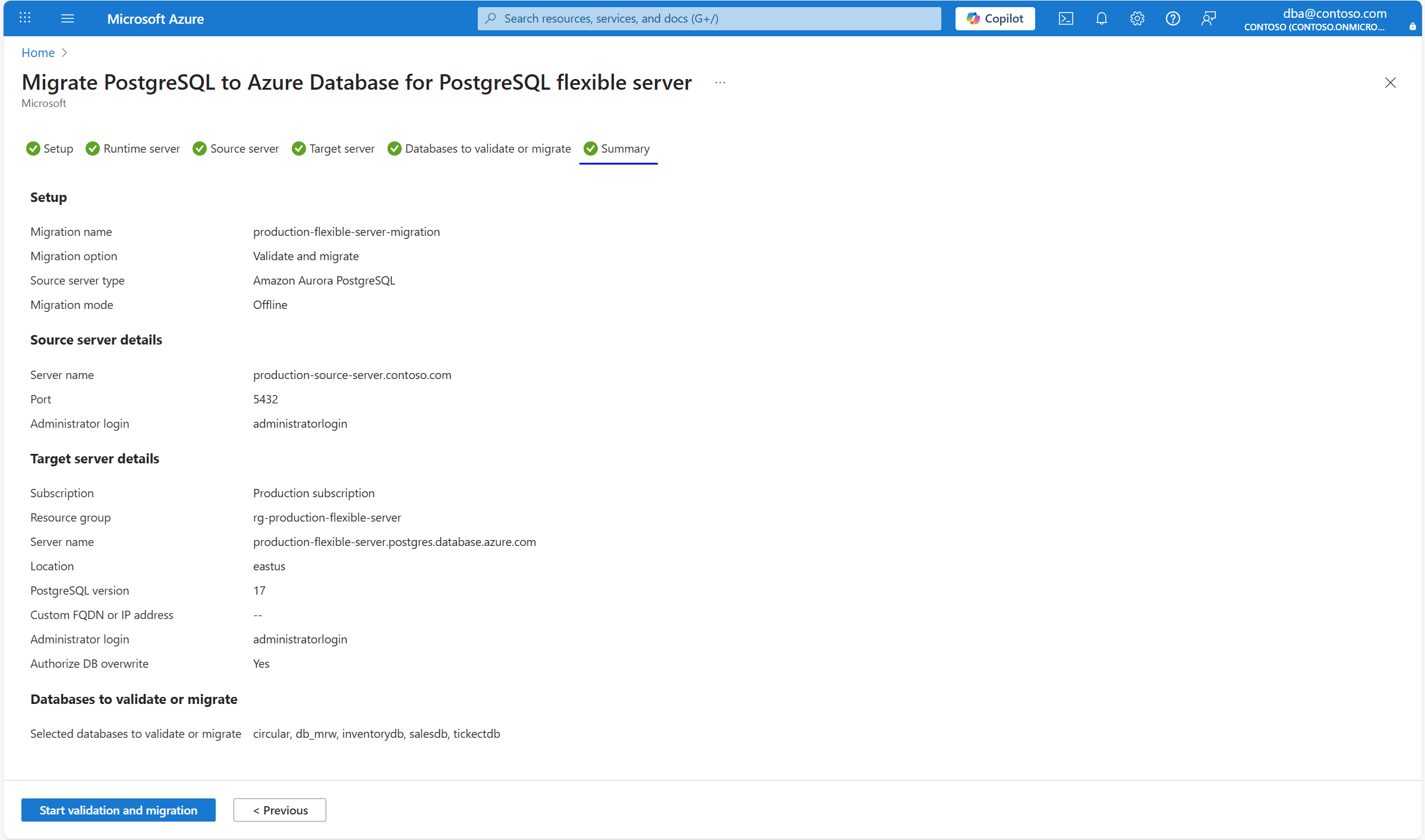Open the Source server tab

click(236, 149)
